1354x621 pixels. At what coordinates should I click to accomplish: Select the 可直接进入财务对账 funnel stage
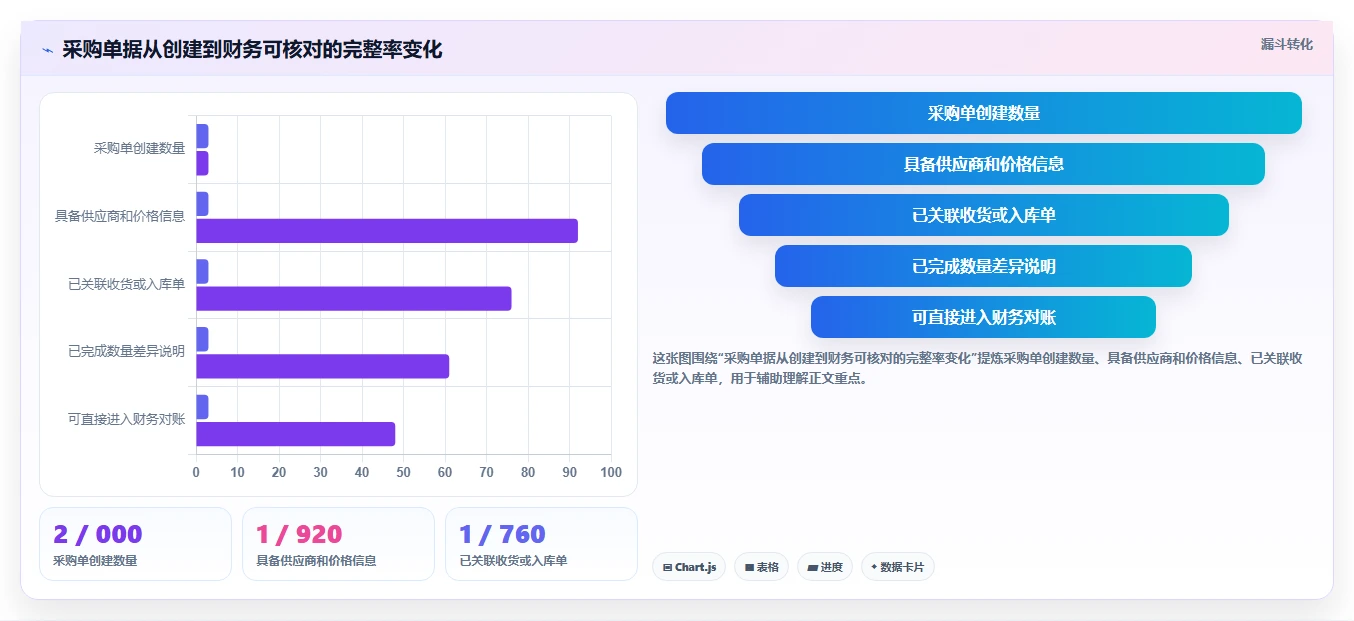983,317
